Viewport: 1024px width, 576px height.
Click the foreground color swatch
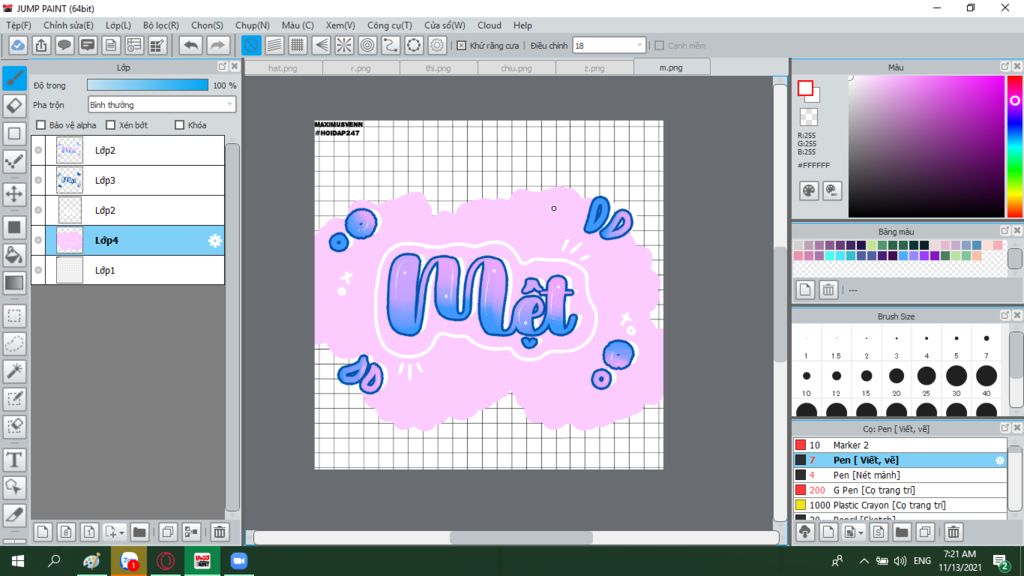(x=805, y=88)
